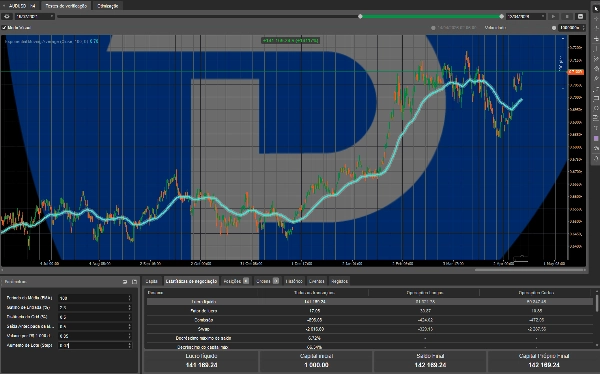Click the second icon in Parâmetros panel header
Image resolution: width=600 pixels, height=374 pixels.
tap(134, 282)
